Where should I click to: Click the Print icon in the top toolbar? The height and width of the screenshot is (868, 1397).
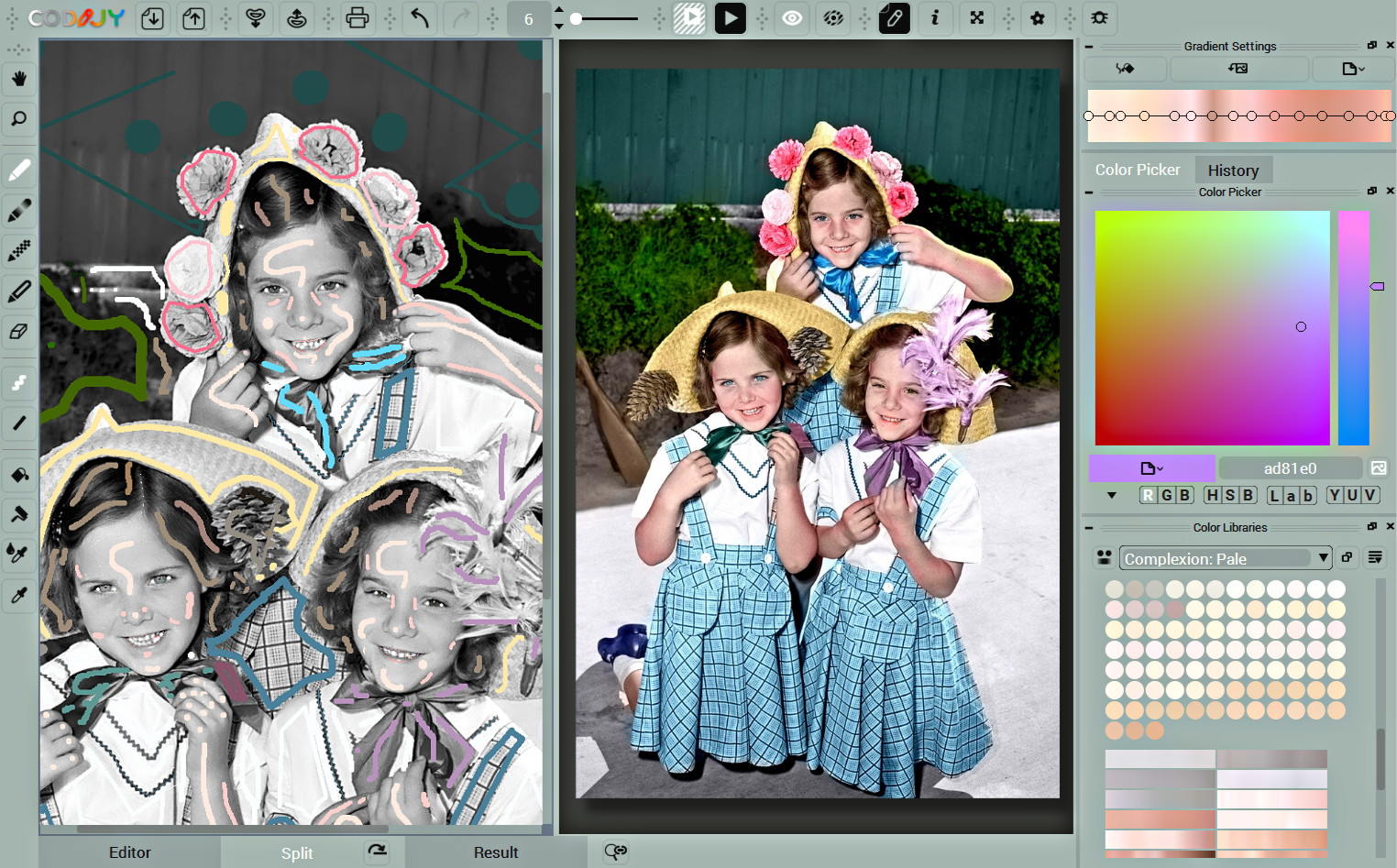[x=357, y=18]
